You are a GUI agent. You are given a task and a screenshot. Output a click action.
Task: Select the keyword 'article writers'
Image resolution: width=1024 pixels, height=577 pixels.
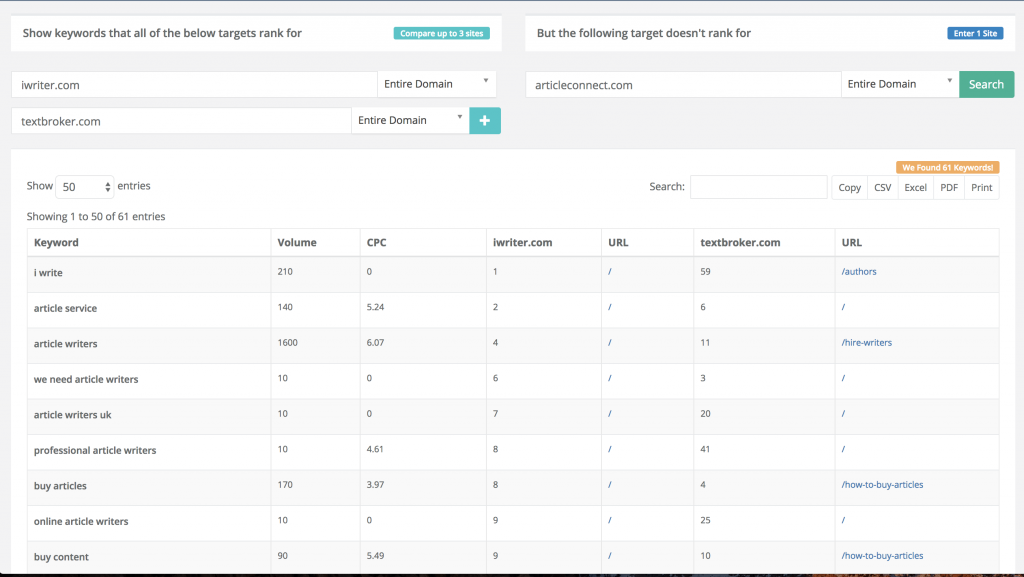pyautogui.click(x=65, y=344)
